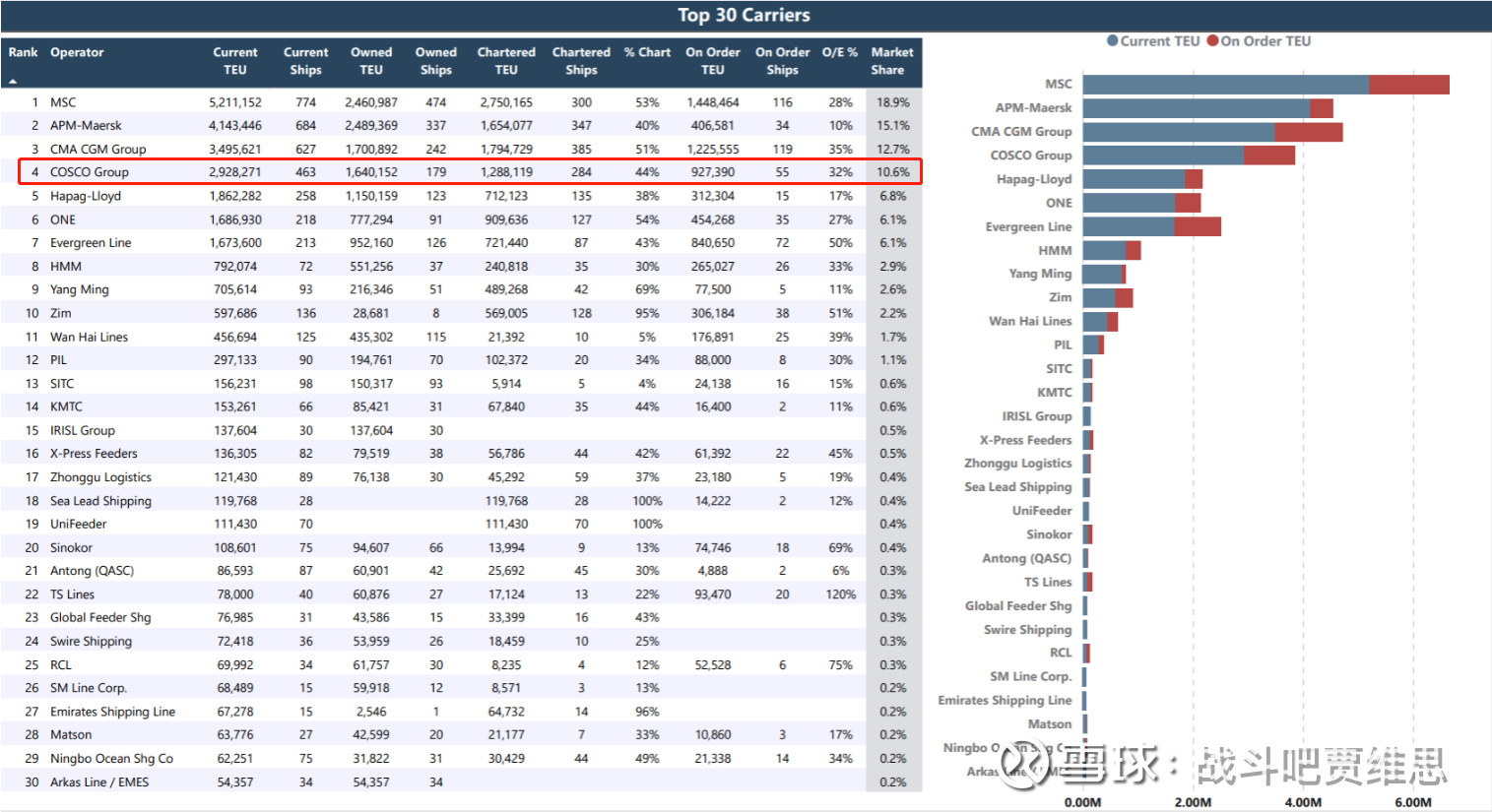This screenshot has width=1492, height=812.
Task: Click COSCO Group blue bar in chart
Action: click(x=1164, y=156)
